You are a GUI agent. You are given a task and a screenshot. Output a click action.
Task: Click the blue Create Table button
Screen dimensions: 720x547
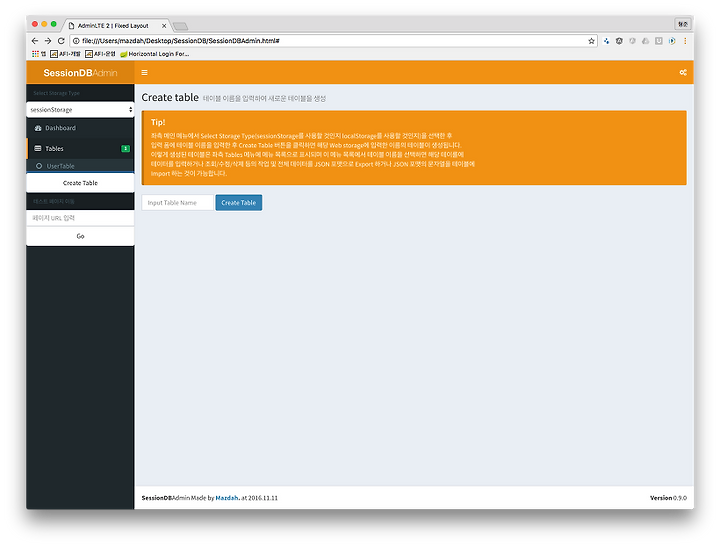tap(239, 203)
